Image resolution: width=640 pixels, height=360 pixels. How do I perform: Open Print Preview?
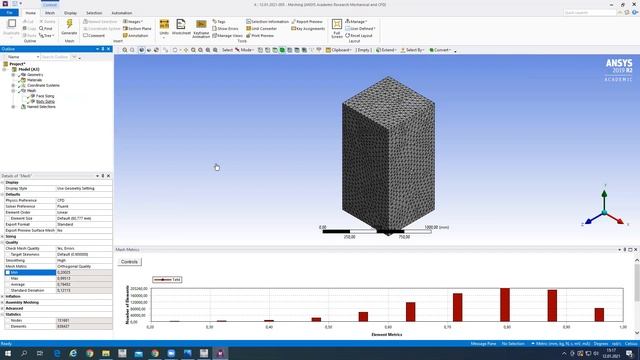[x=260, y=36]
